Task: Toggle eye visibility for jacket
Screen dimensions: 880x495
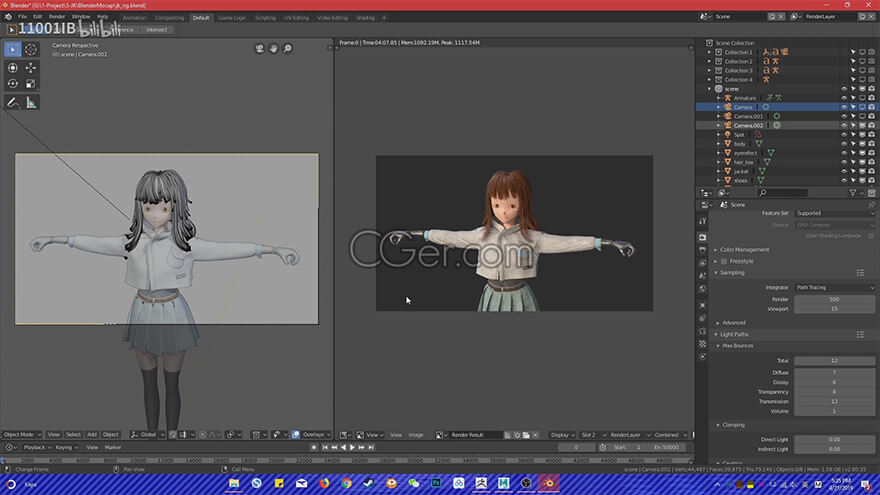Action: click(x=844, y=171)
